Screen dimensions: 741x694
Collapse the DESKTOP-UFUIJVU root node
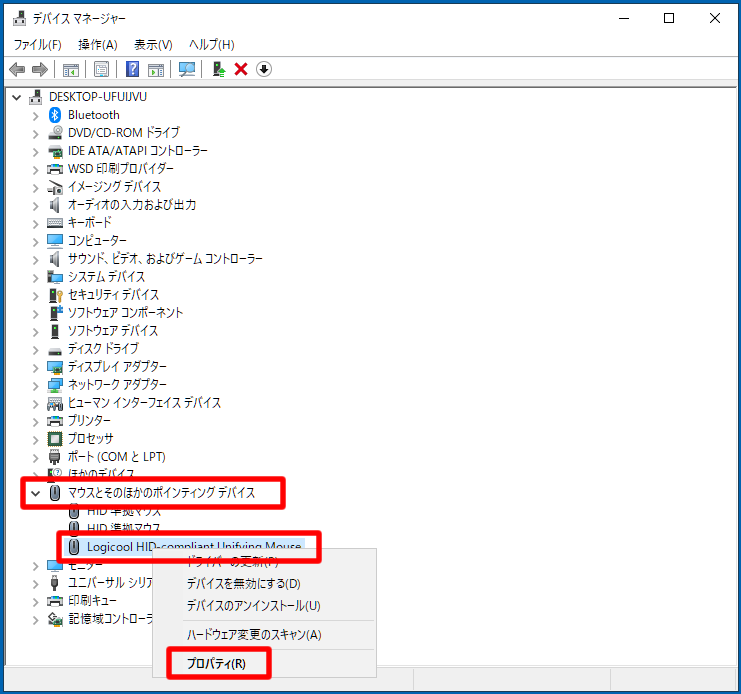coord(18,97)
